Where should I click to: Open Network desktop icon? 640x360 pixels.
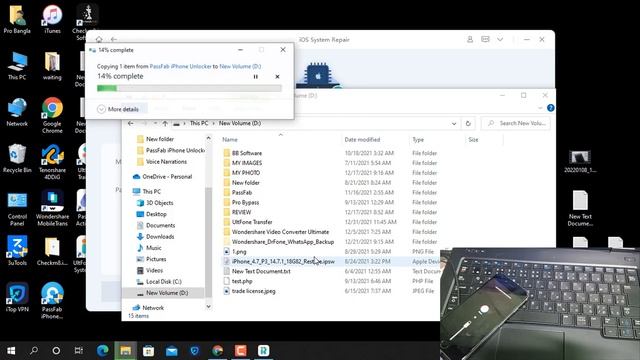tap(17, 112)
